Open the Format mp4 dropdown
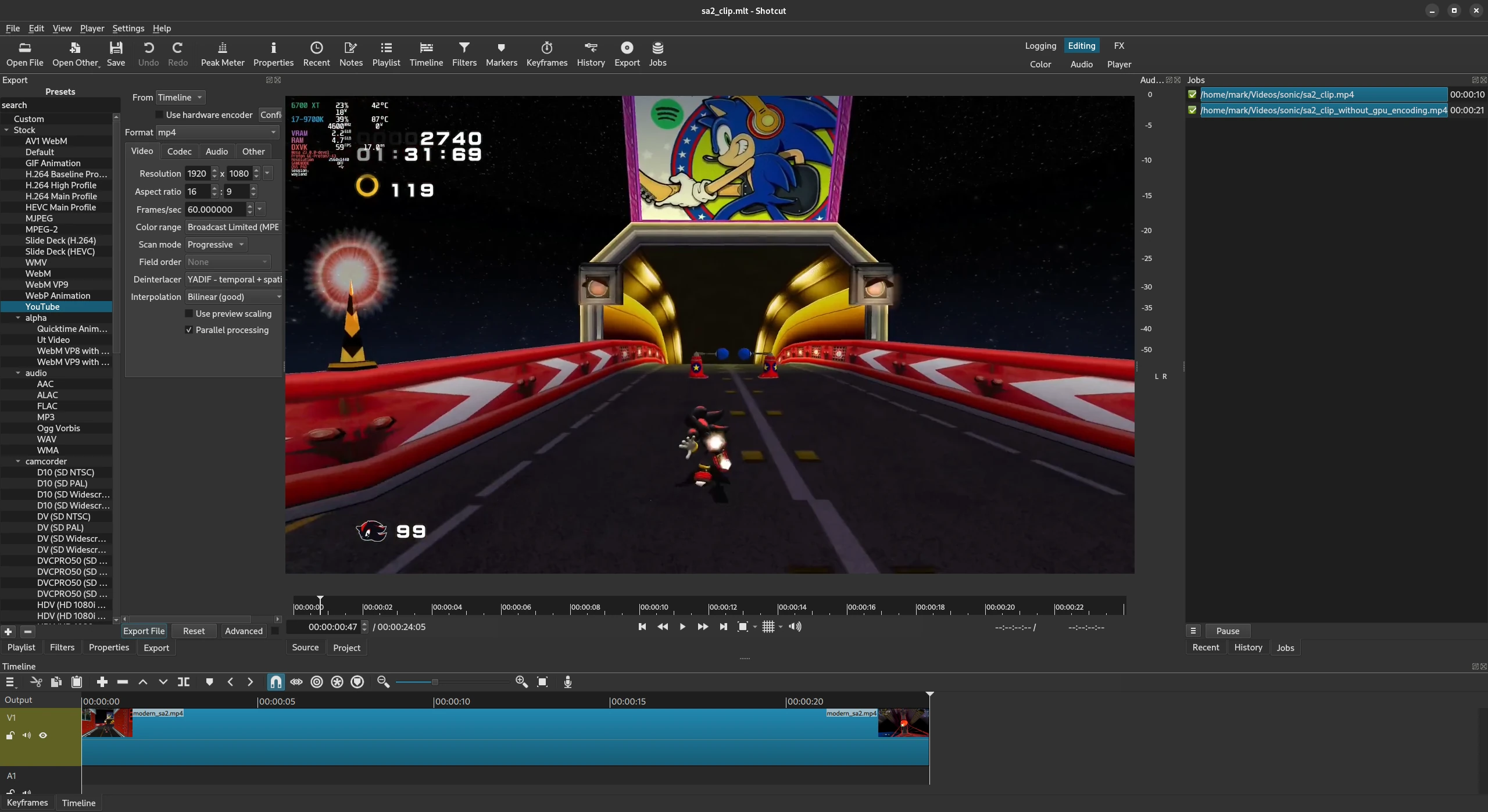Viewport: 1488px width, 812px height. (x=217, y=133)
